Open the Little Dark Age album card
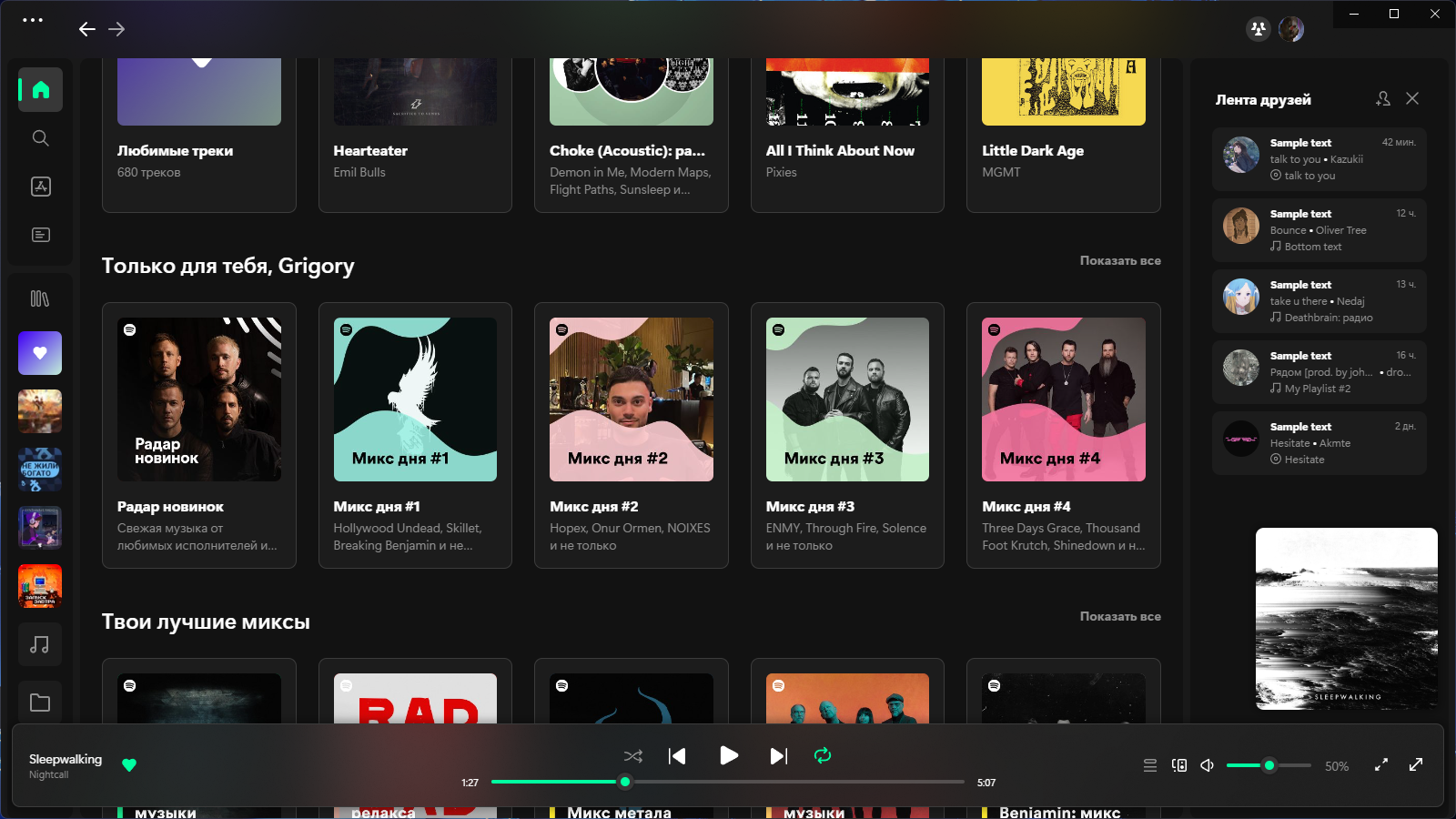The image size is (1456, 819). tap(1064, 135)
